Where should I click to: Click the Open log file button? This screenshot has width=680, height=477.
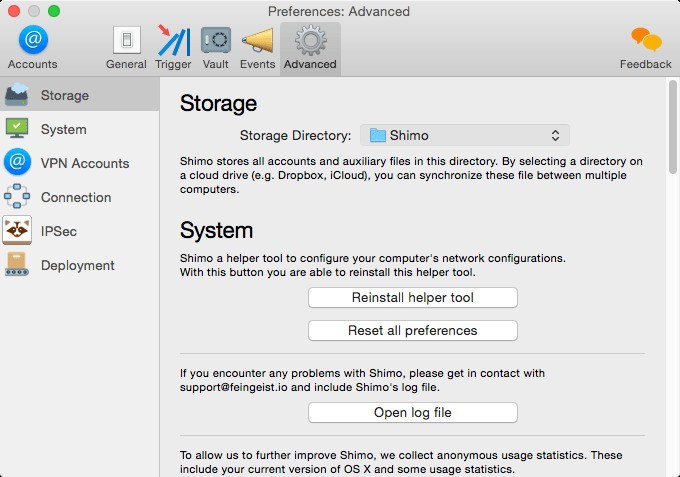412,412
